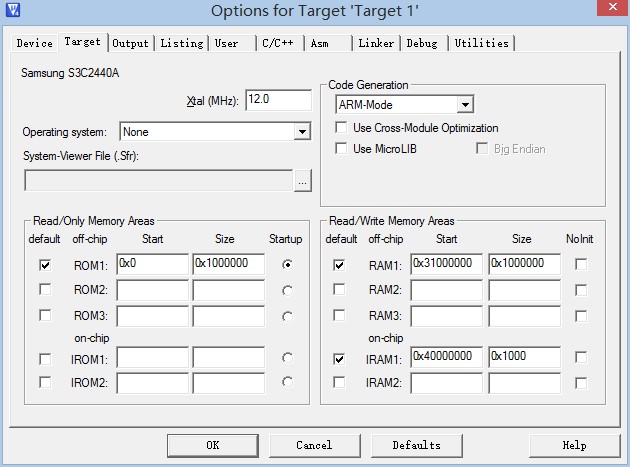Click the Xtal (MHz) input field
The width and height of the screenshot is (630, 467).
click(x=278, y=100)
